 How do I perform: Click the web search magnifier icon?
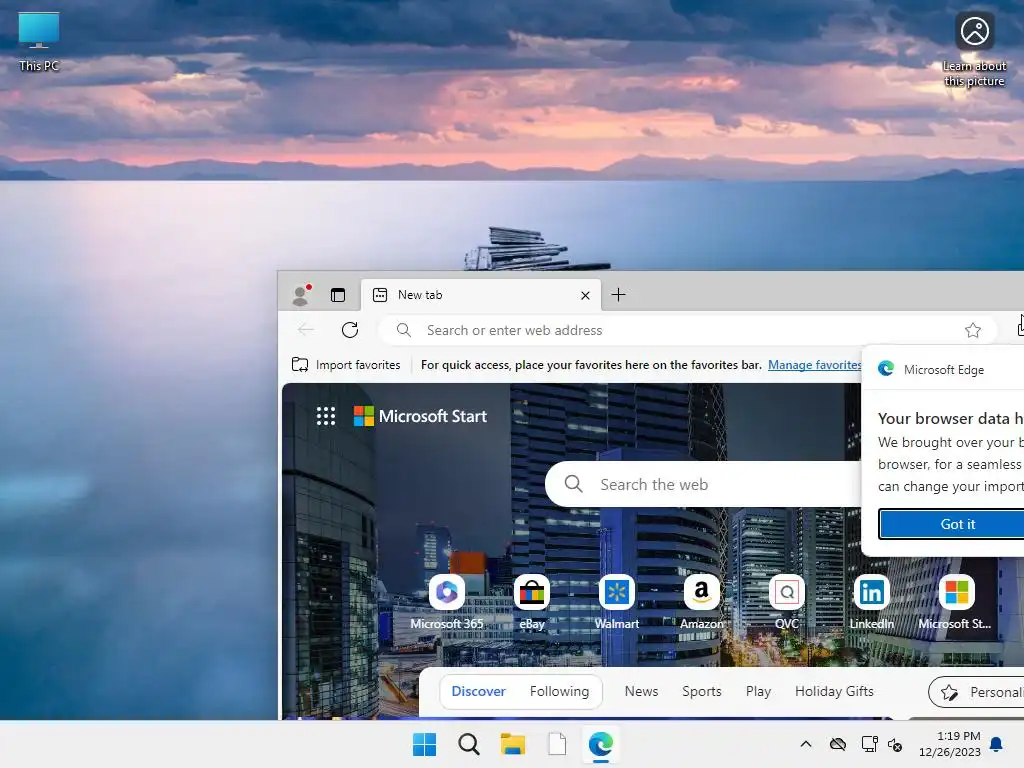[573, 484]
